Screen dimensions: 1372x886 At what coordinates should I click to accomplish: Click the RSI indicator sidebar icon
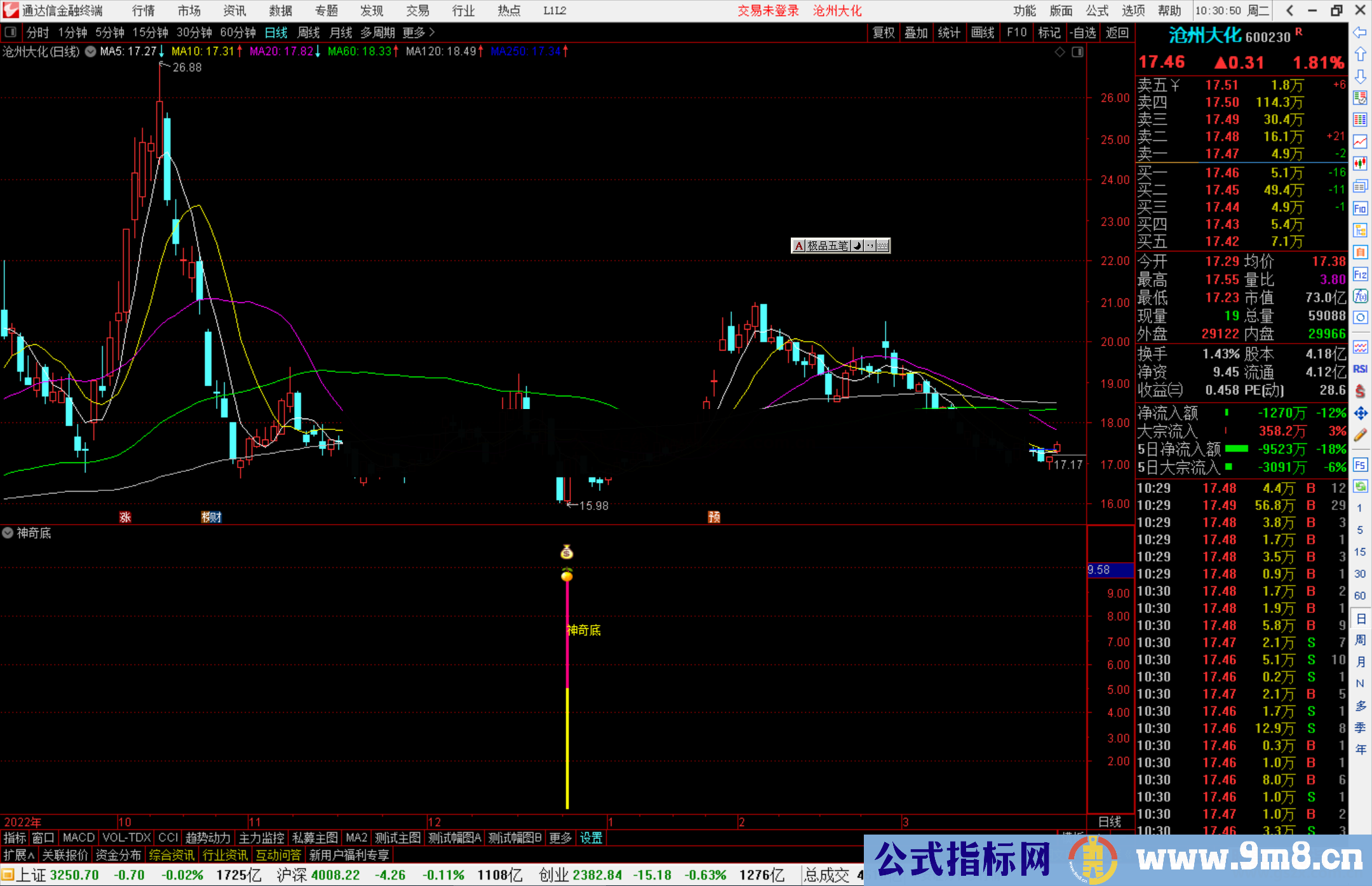pos(1360,369)
